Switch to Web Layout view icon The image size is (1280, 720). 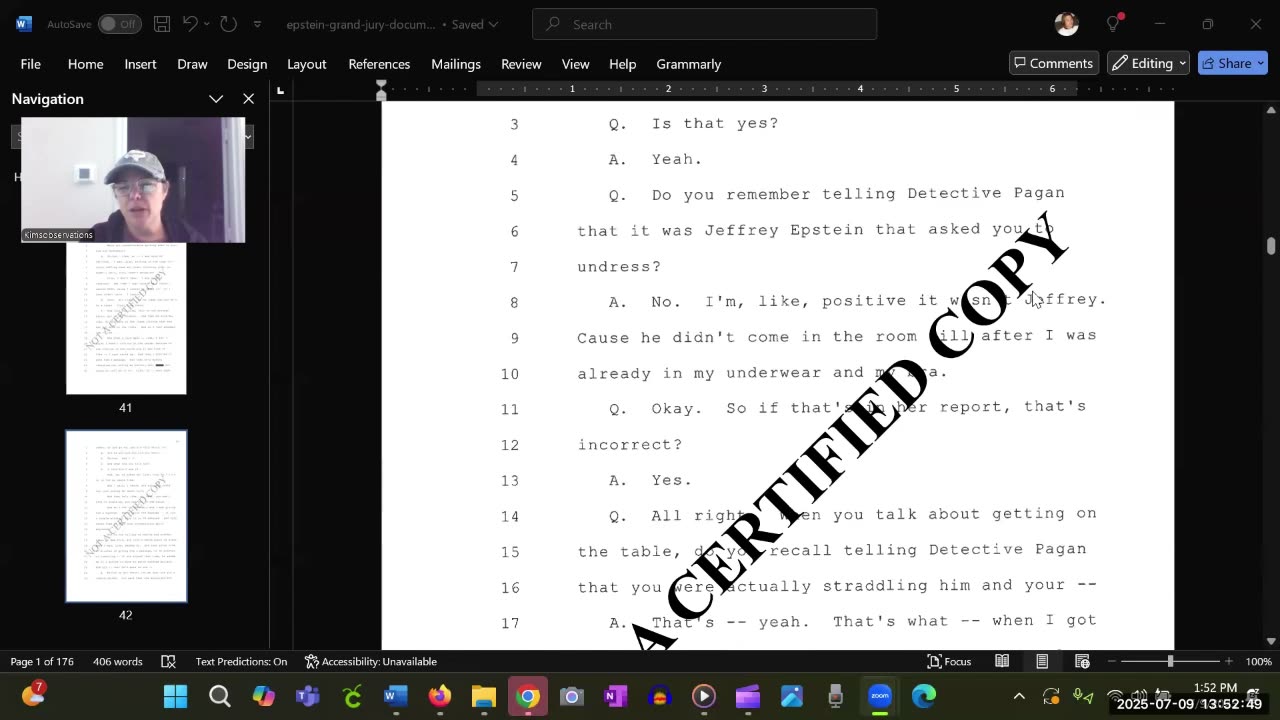(x=1082, y=661)
